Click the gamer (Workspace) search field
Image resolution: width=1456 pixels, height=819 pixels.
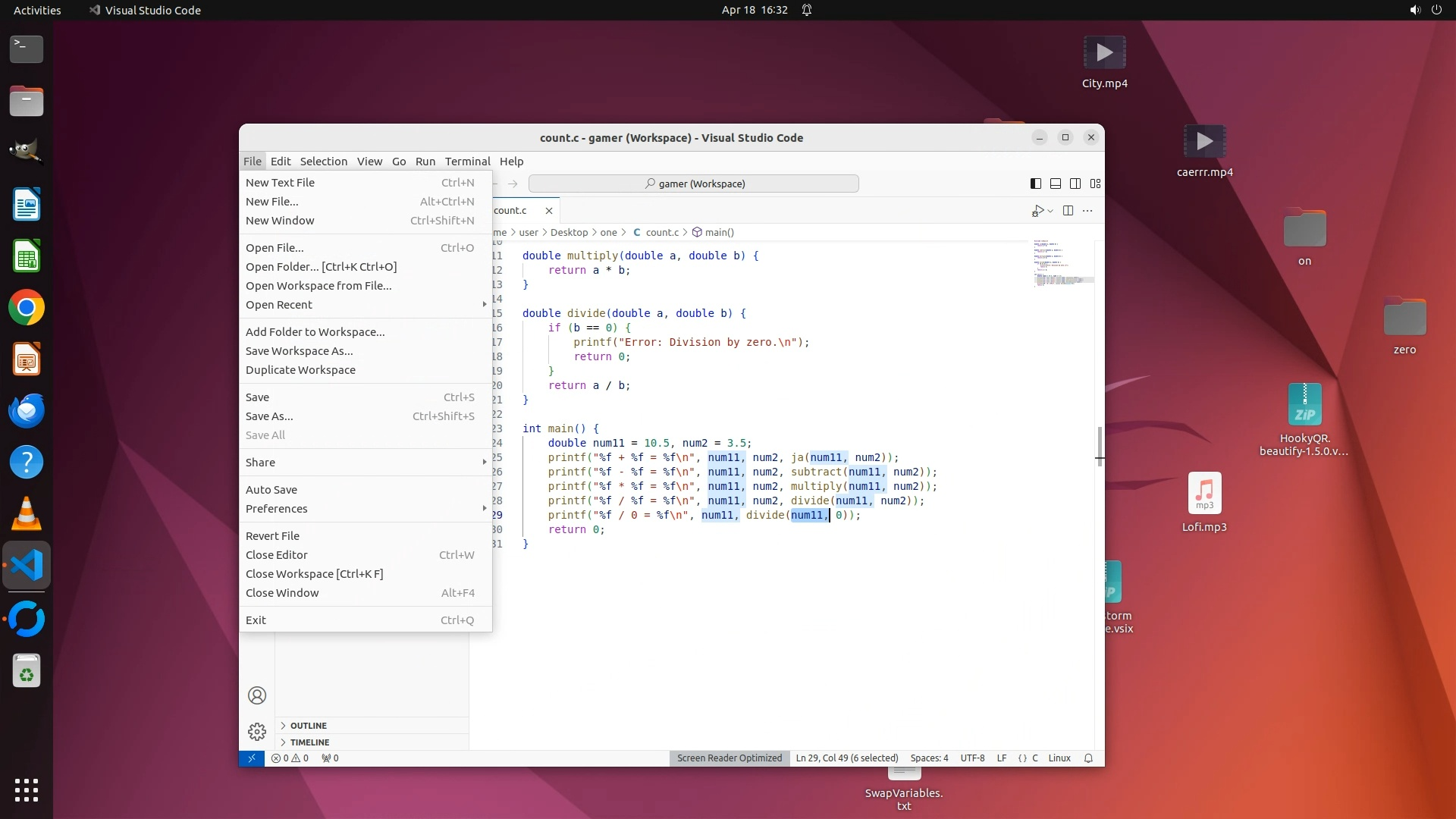tap(693, 184)
